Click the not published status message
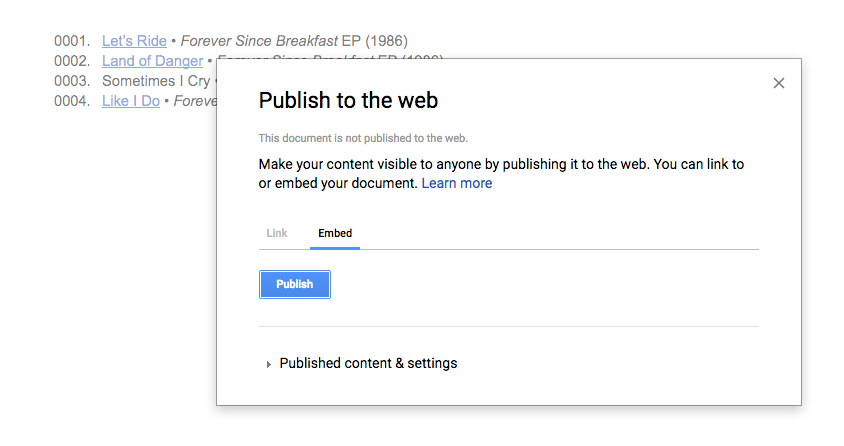 [x=363, y=138]
